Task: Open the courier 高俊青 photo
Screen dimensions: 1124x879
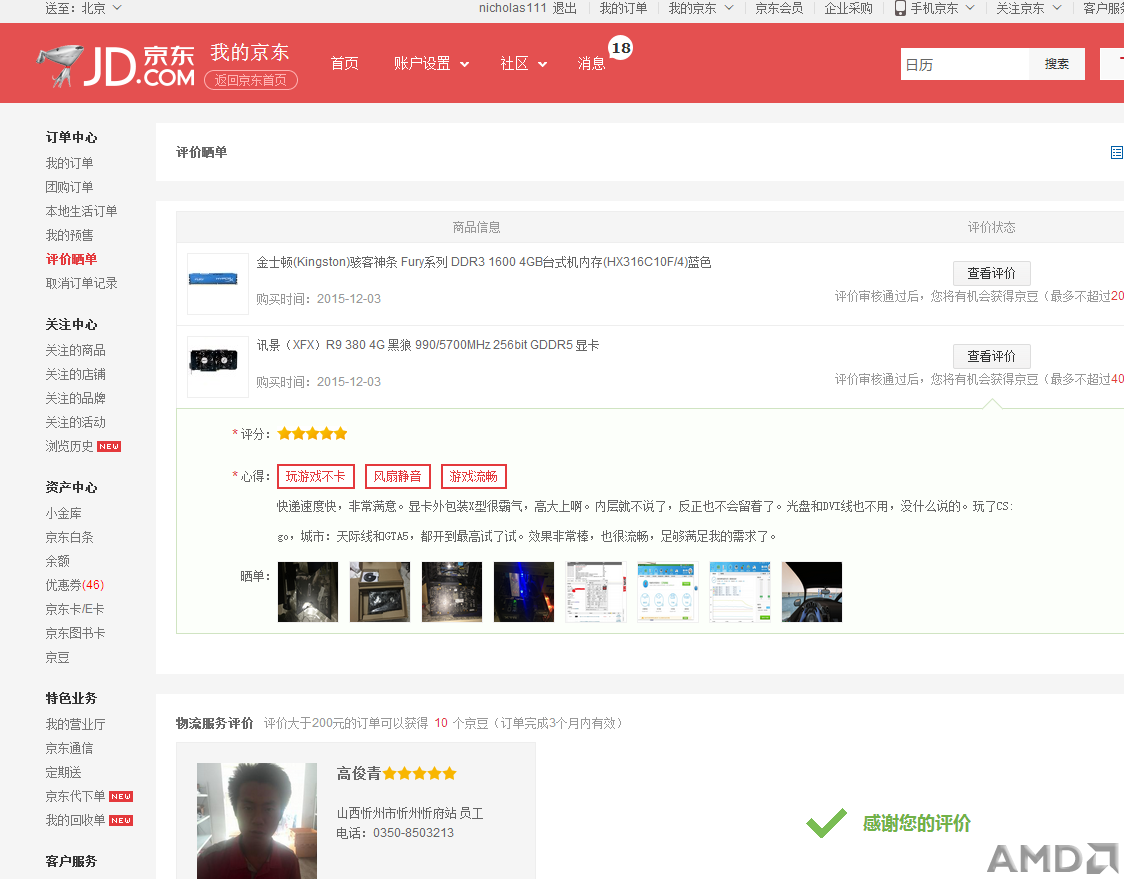Action: click(257, 821)
